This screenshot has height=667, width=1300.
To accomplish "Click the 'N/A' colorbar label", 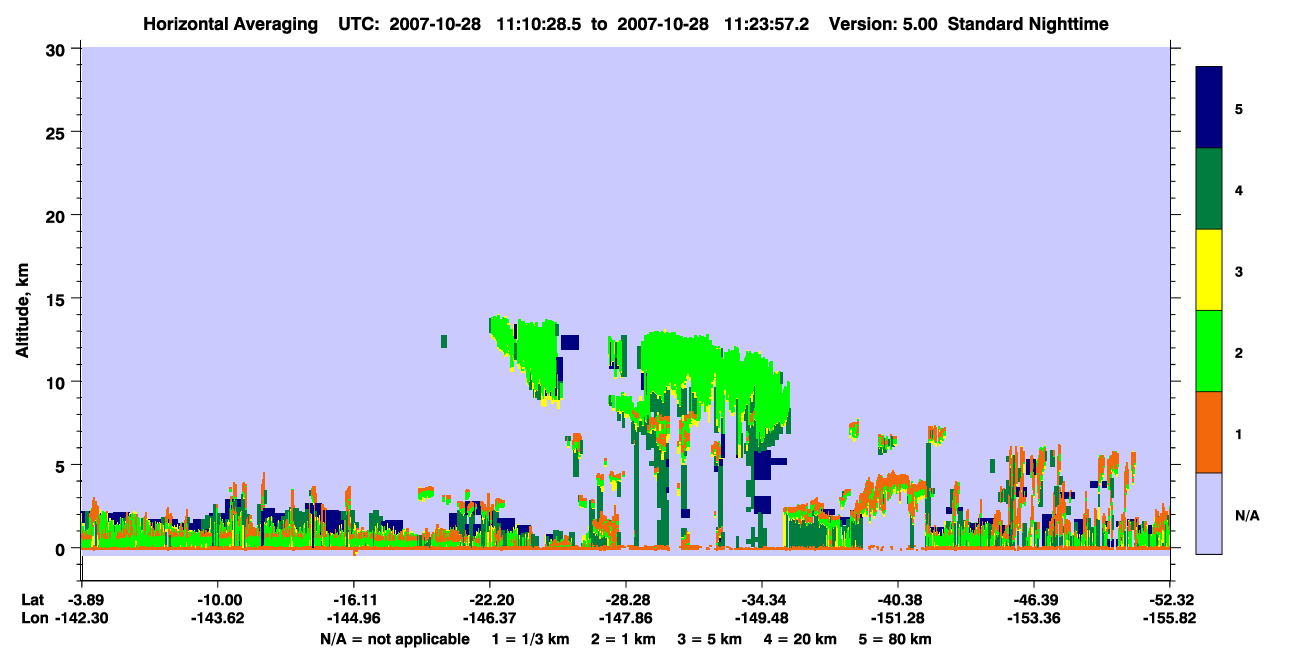I will [1247, 515].
